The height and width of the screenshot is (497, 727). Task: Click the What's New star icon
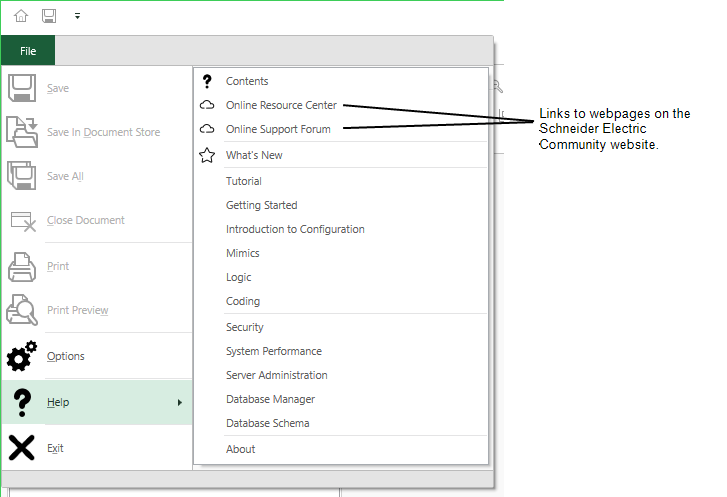pos(207,155)
